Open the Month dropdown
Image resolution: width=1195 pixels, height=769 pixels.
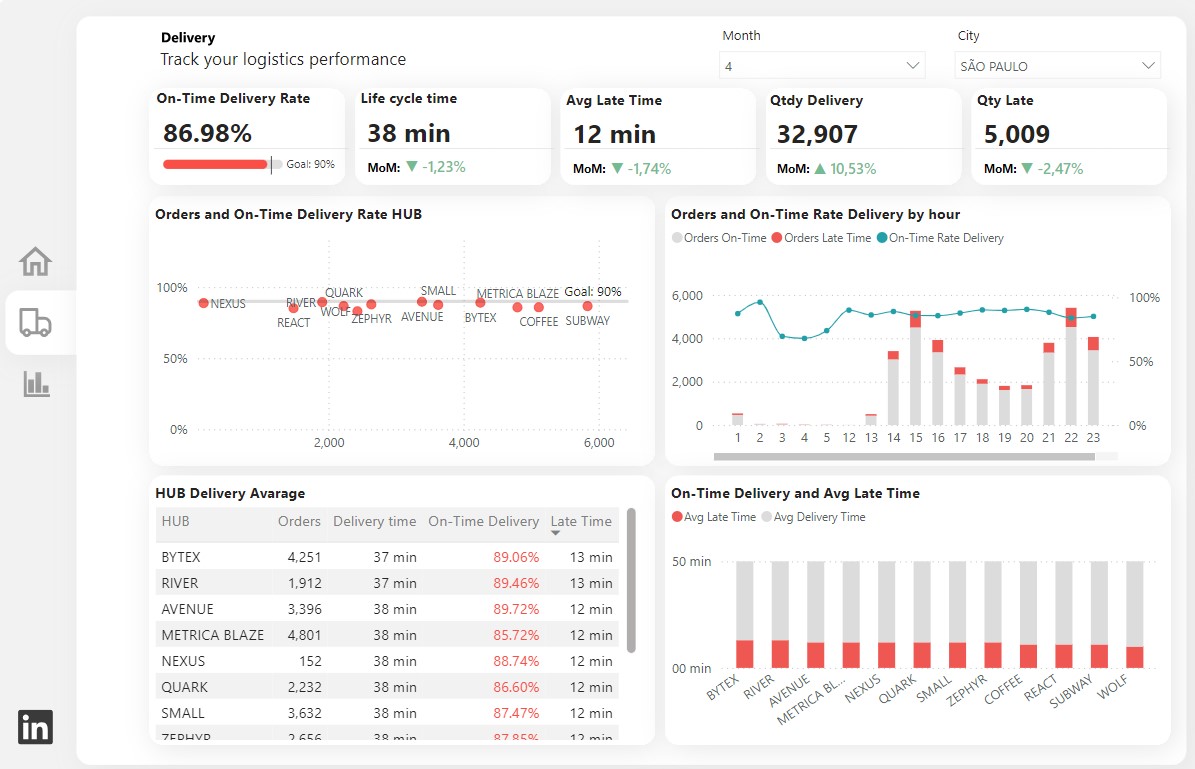822,66
